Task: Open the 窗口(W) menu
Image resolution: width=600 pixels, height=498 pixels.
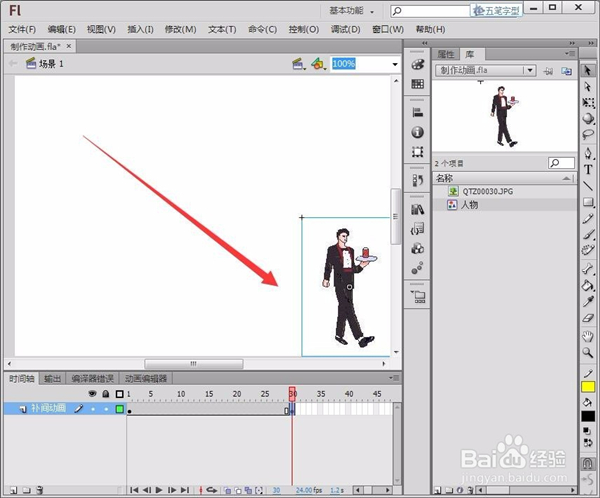Action: click(388, 29)
